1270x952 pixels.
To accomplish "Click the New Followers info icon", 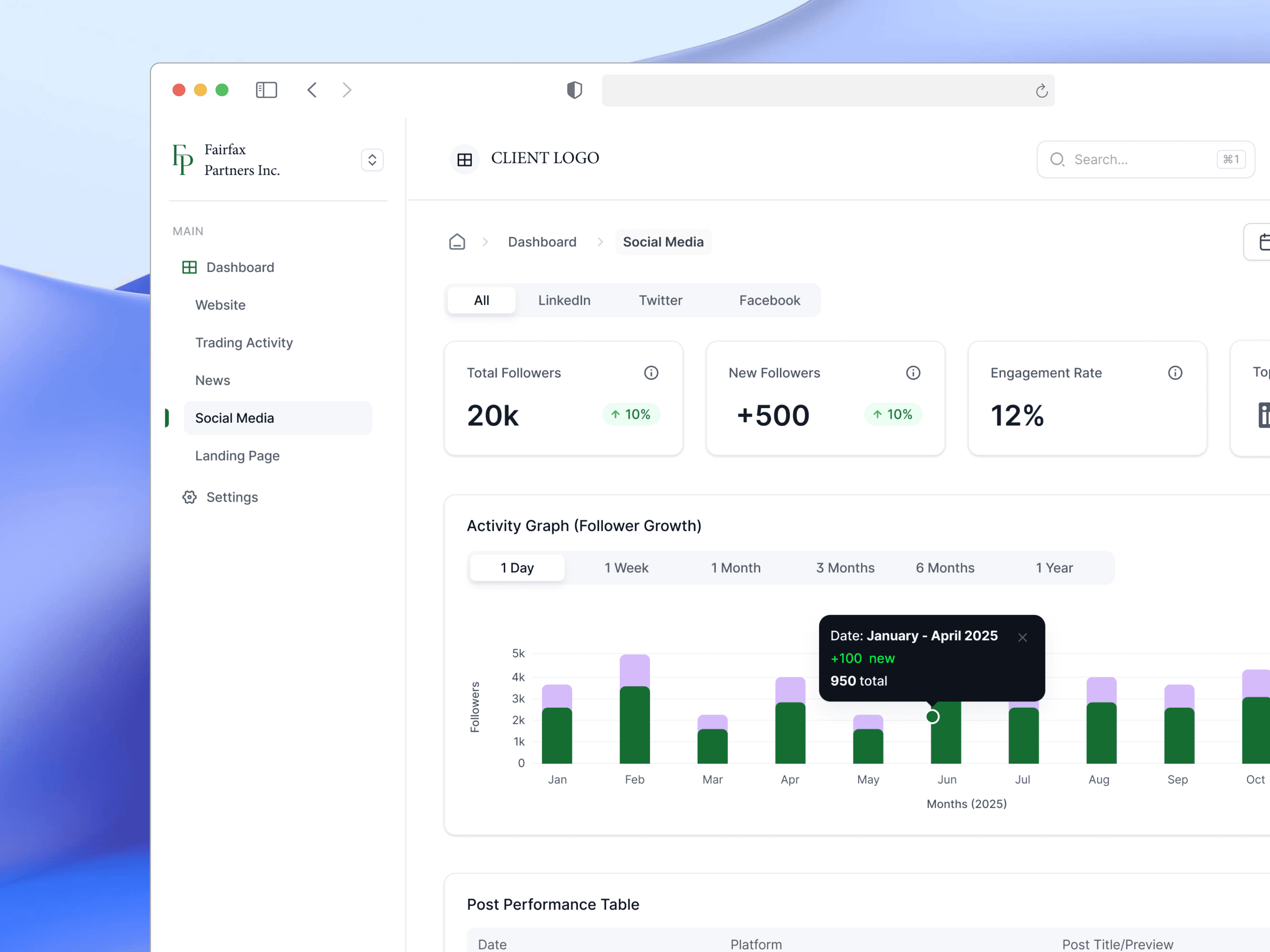I will click(913, 373).
